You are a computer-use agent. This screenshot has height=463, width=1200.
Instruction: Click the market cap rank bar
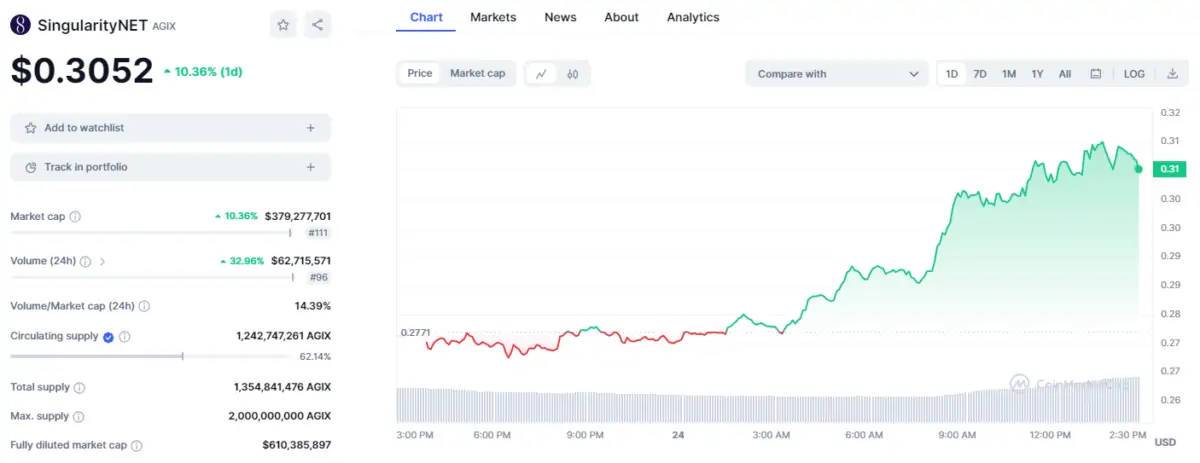point(153,233)
